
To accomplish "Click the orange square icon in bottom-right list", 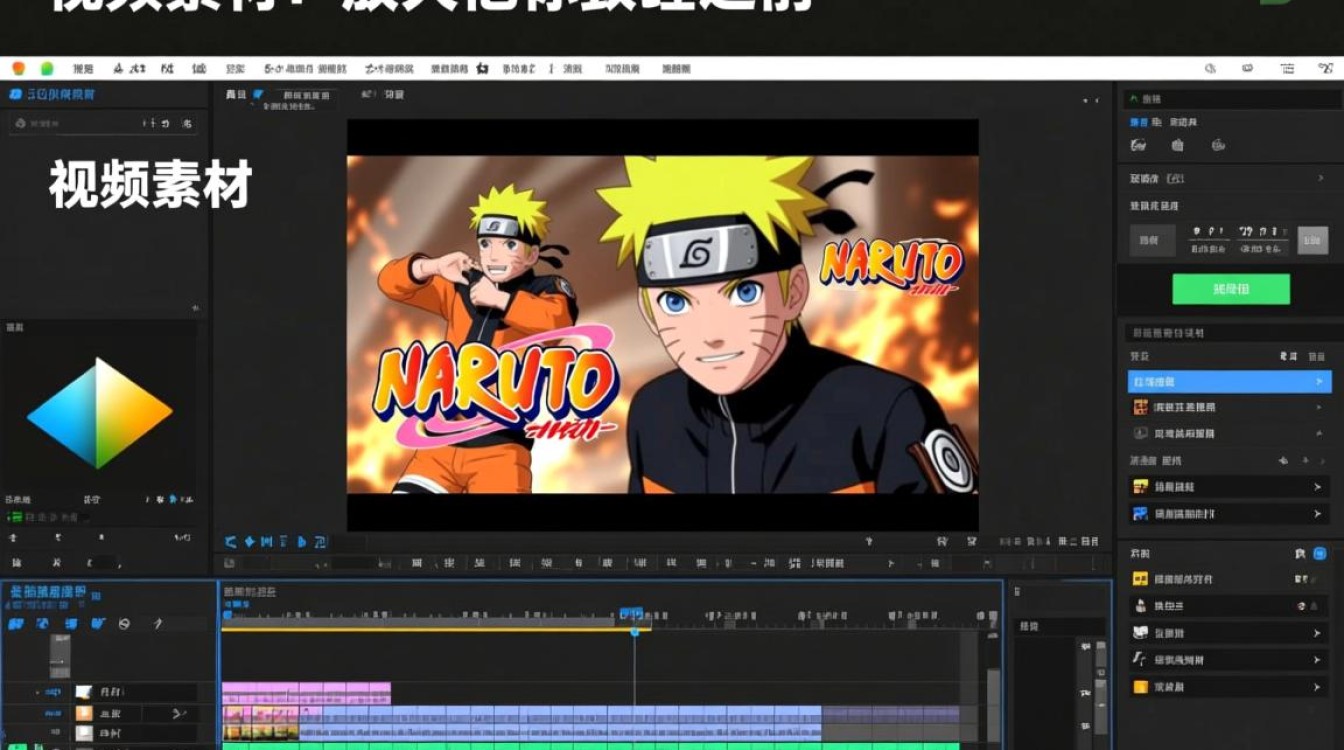I will pos(1140,687).
